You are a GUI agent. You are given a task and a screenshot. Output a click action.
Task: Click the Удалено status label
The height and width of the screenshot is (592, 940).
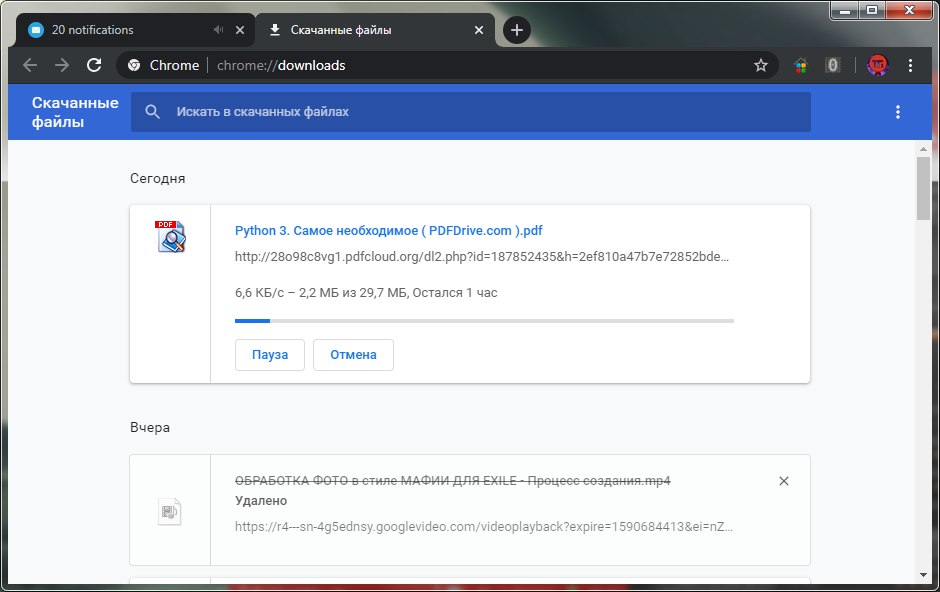(261, 501)
